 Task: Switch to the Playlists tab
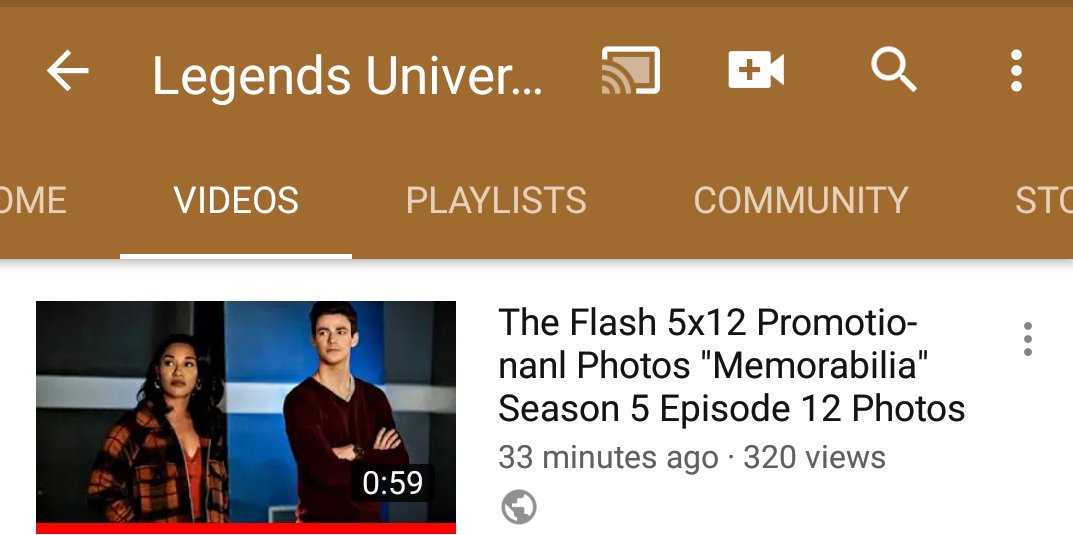[x=496, y=201]
